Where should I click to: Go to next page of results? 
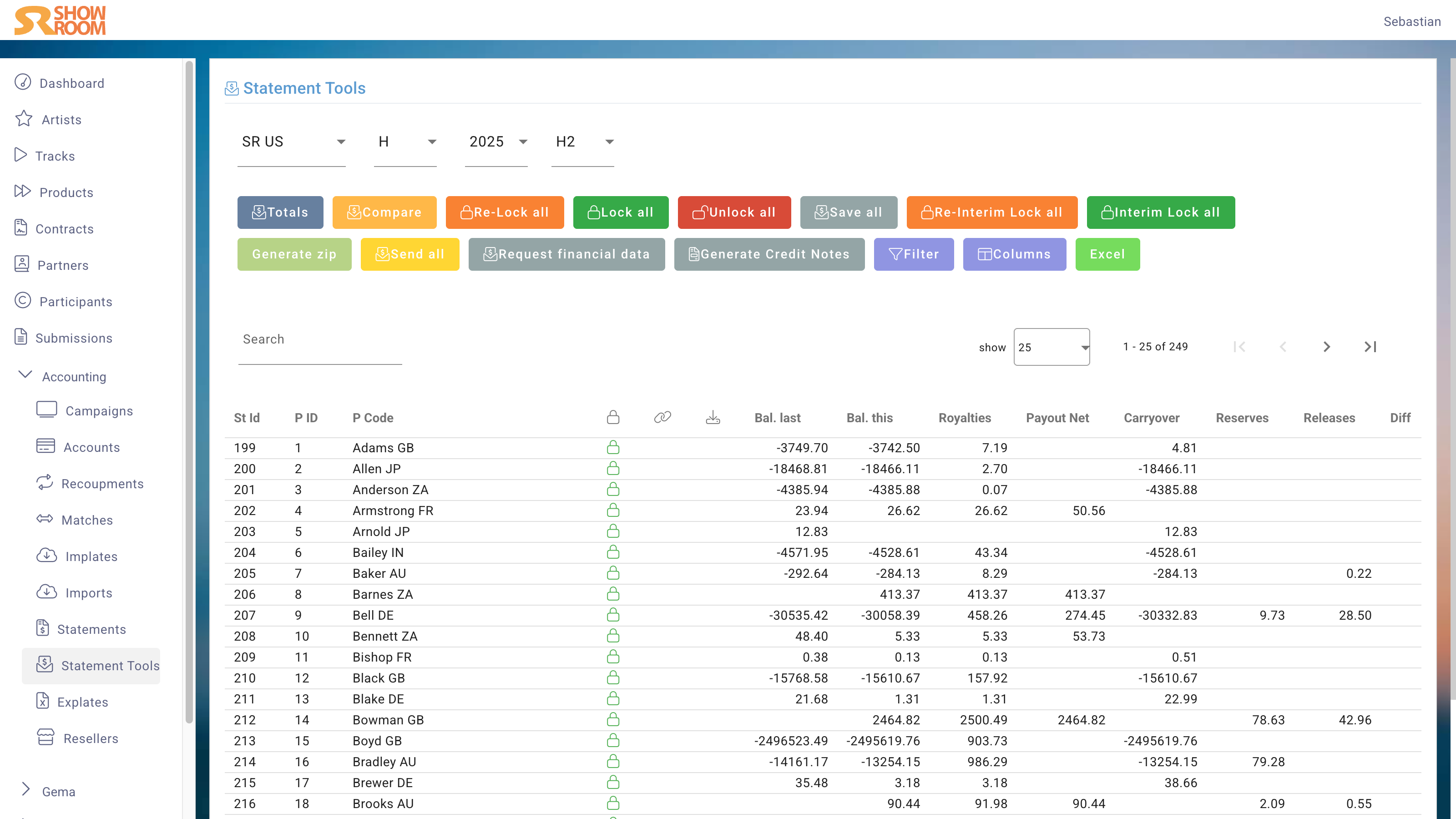(1326, 346)
